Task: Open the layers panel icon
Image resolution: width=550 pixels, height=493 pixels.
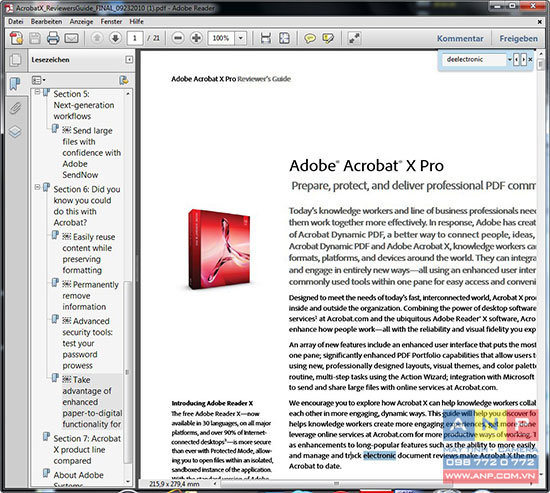Action: pos(15,132)
